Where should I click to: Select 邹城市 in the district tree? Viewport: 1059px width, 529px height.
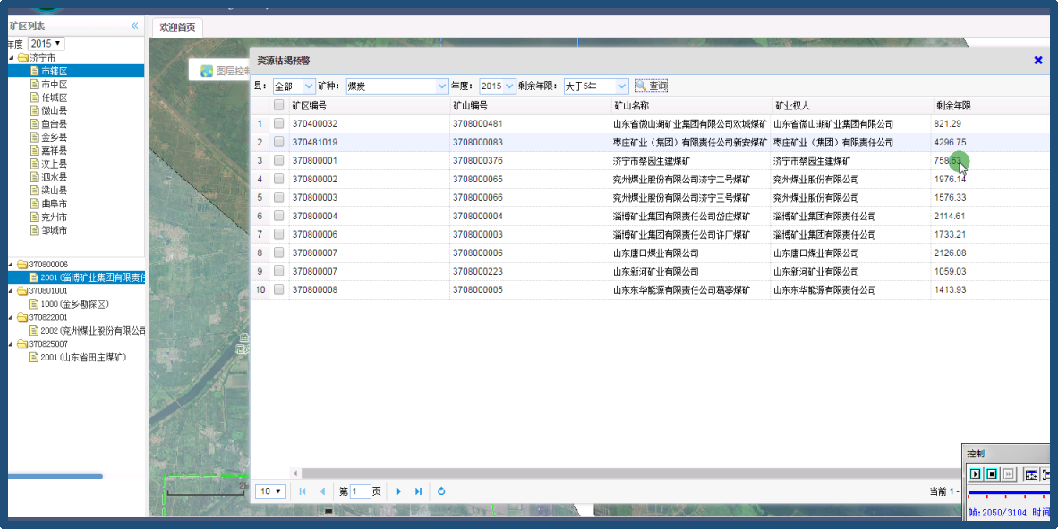pos(54,230)
